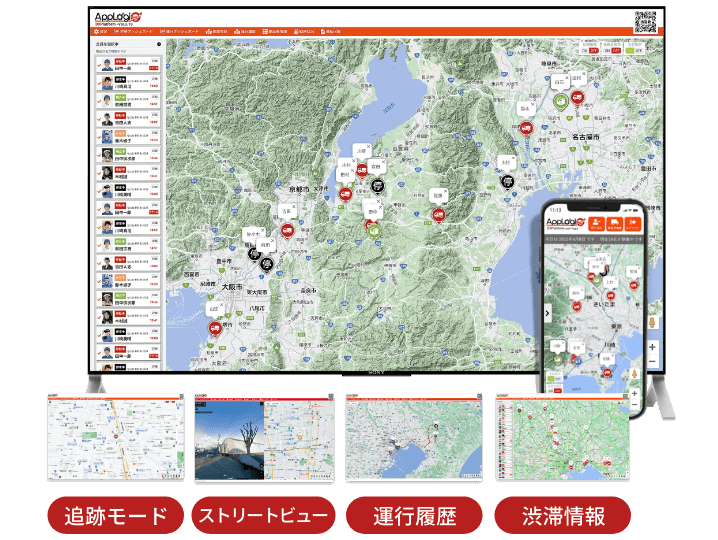The image size is (718, 540).
Task: Zoom in with the TV map plus button
Action: point(653,347)
